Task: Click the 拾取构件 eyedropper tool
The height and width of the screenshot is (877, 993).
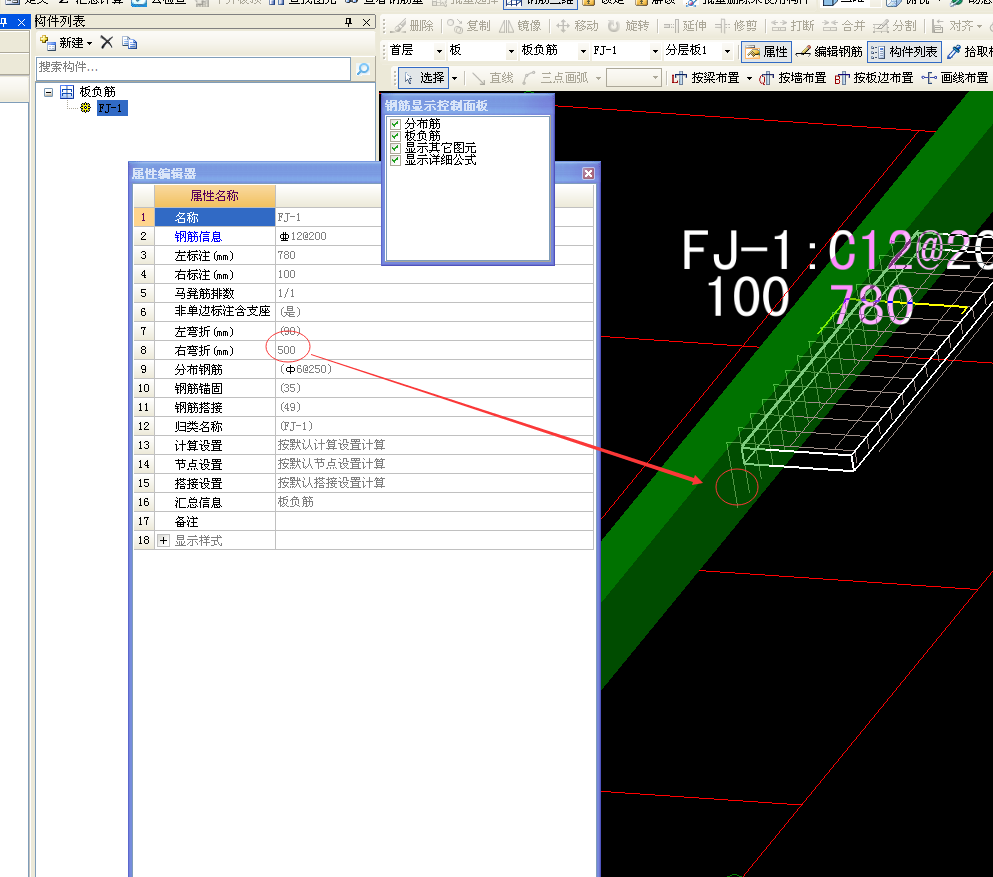Action: click(x=970, y=51)
